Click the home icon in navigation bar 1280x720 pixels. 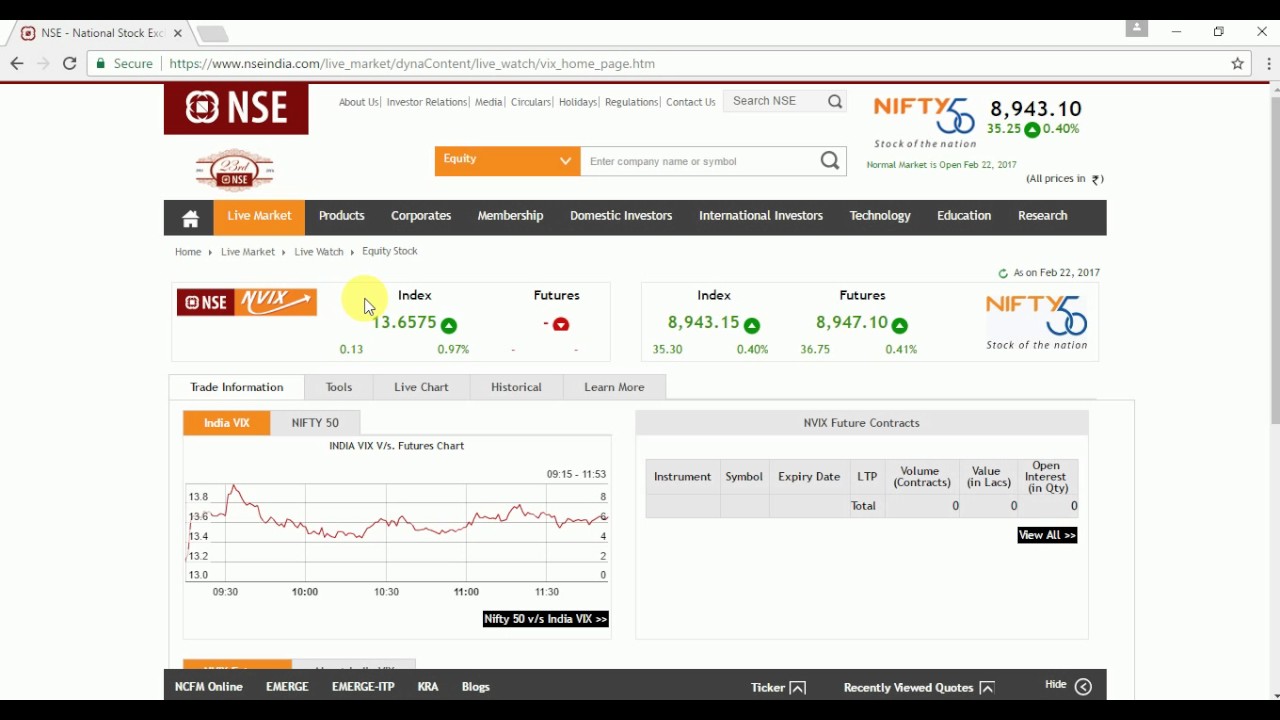click(x=190, y=218)
